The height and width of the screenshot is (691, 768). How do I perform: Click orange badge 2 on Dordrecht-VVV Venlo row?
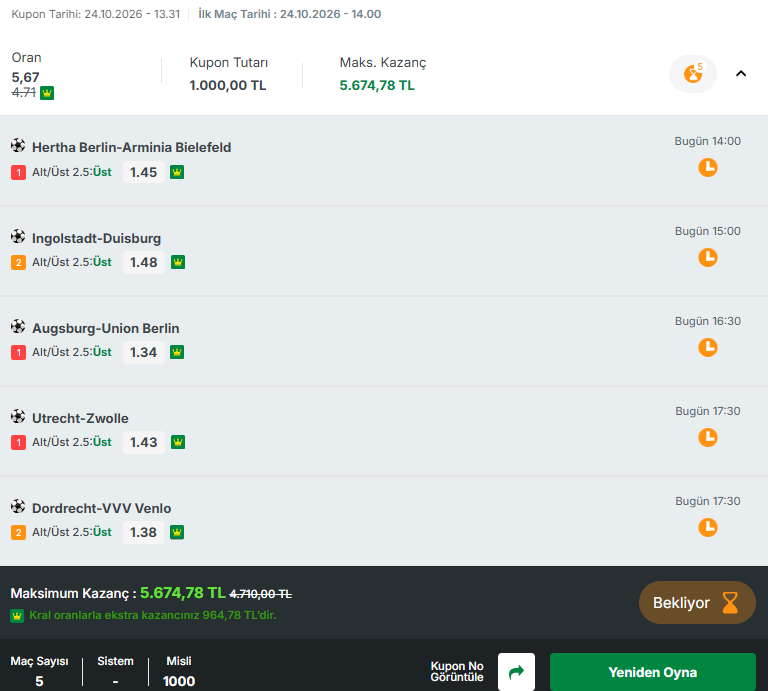18,532
